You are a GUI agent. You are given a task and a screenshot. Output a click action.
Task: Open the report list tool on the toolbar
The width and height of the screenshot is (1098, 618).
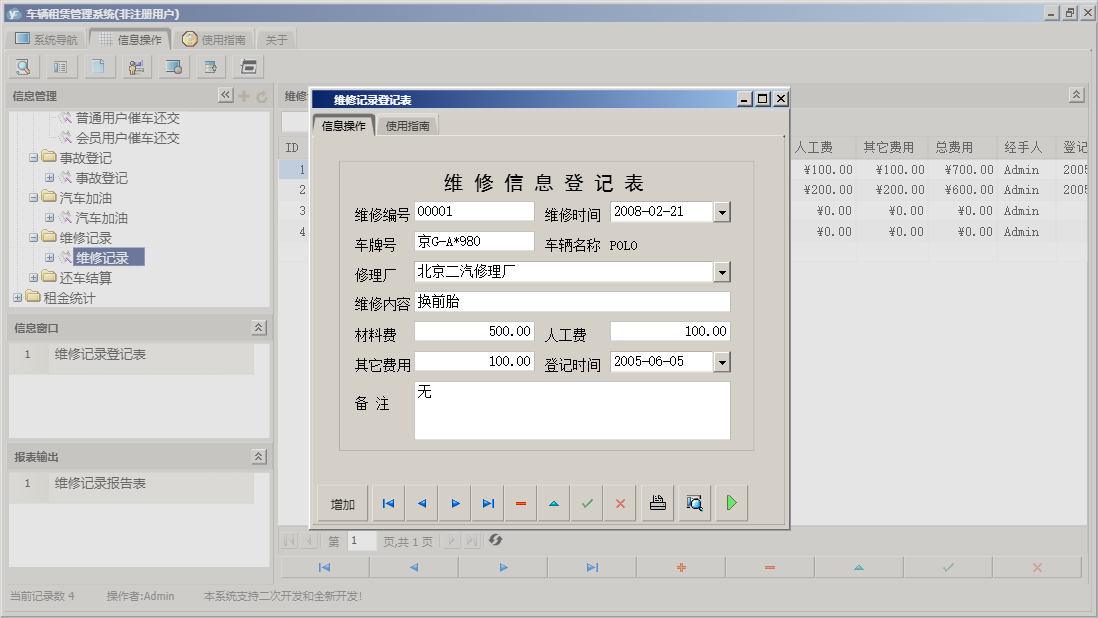[x=60, y=66]
